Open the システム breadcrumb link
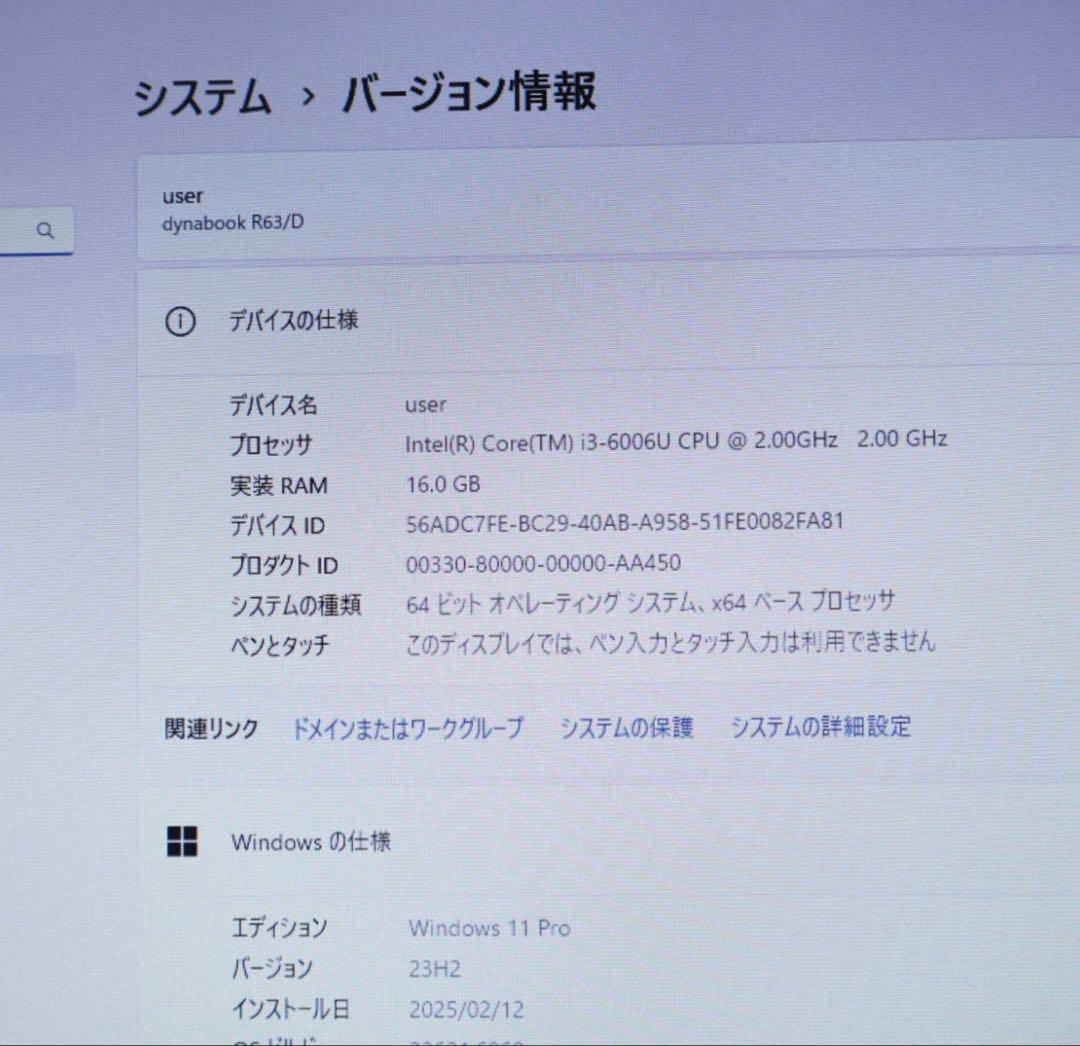 202,96
